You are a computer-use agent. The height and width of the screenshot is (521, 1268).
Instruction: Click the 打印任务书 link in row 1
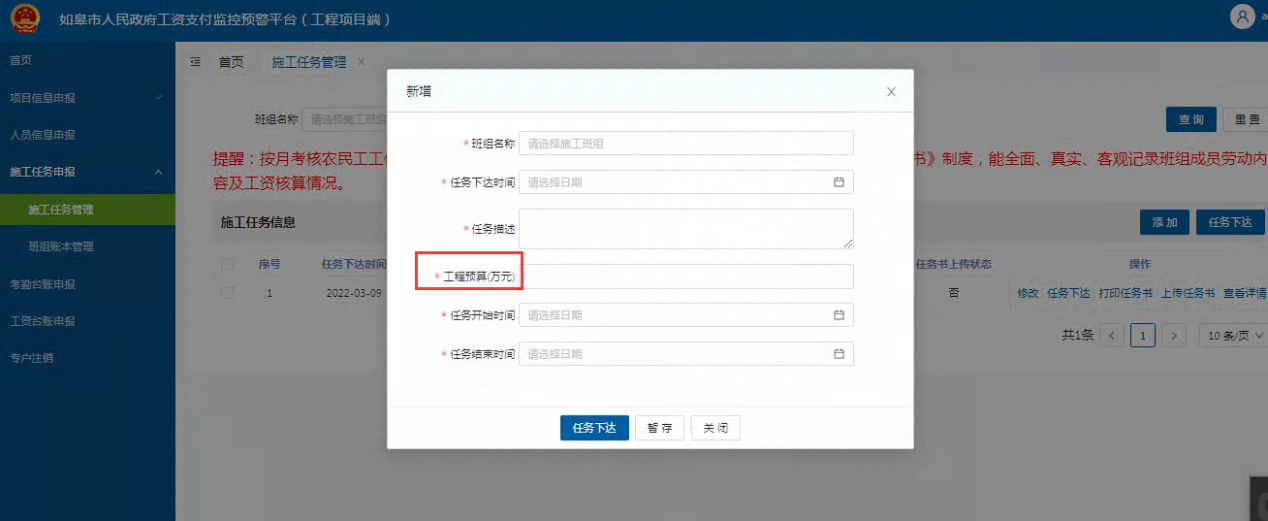point(1125,293)
